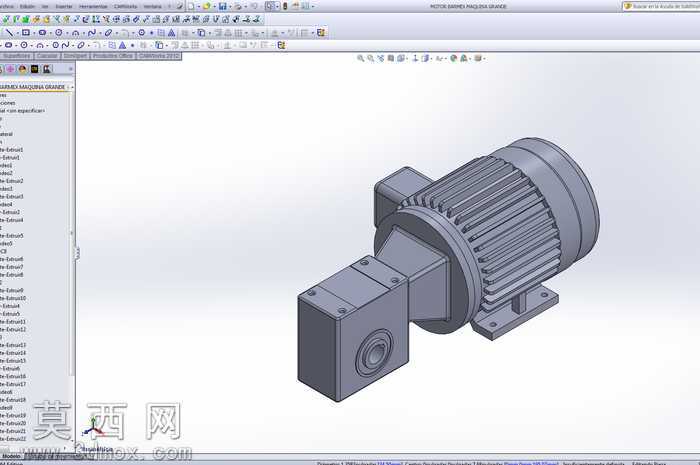This screenshot has width=700, height=465.
Task: Select the Circle tool in lower sketch toolbar
Action: tap(24, 45)
